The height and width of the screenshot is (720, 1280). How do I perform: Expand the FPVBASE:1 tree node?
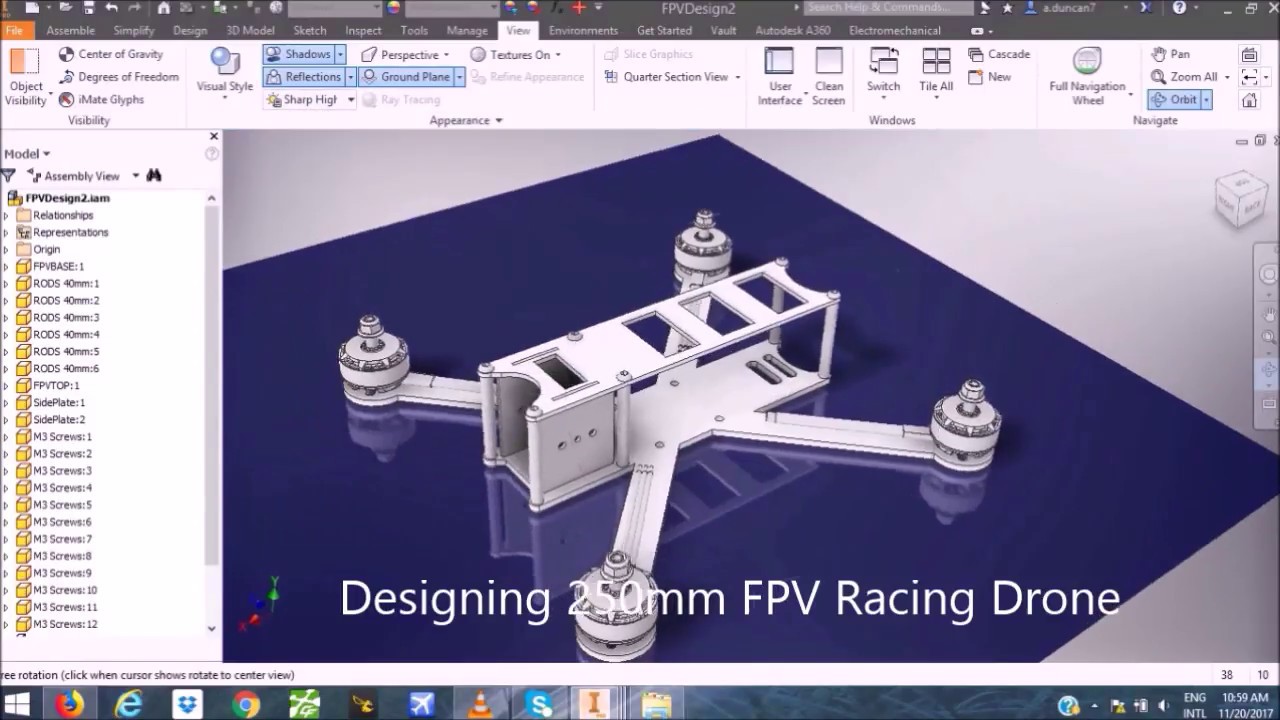(5, 267)
